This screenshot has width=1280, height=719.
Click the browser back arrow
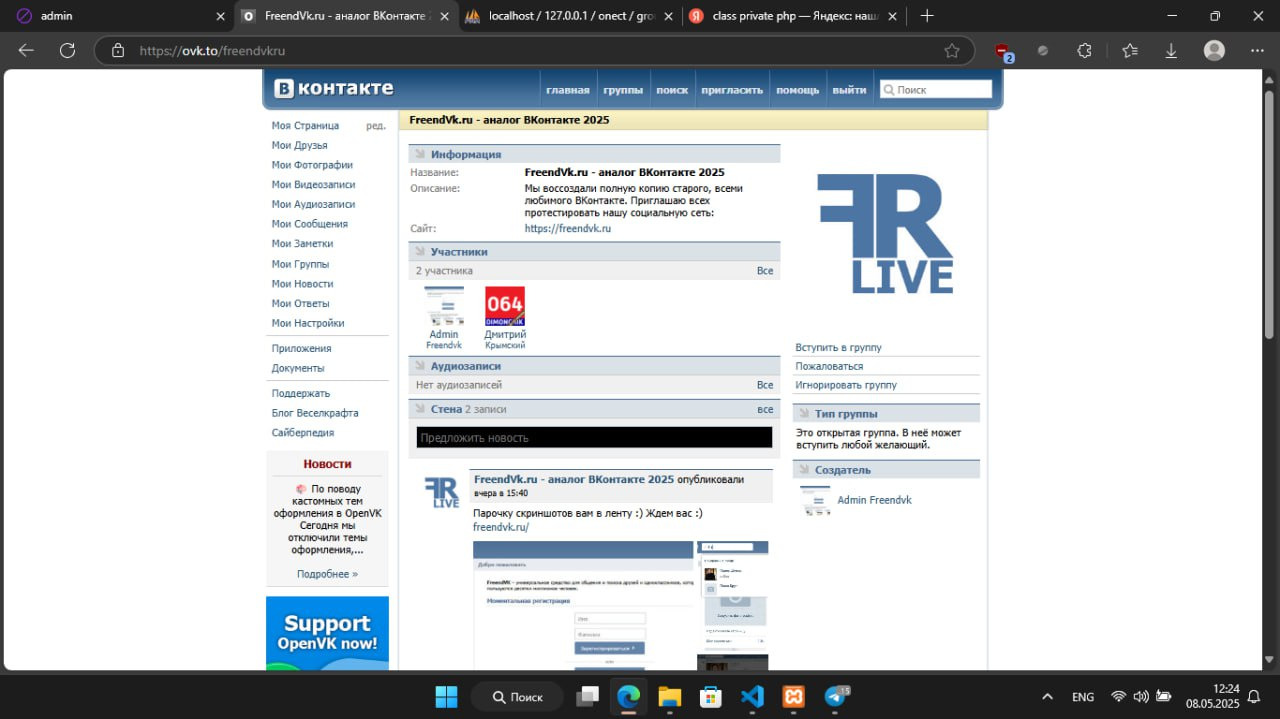[x=26, y=50]
